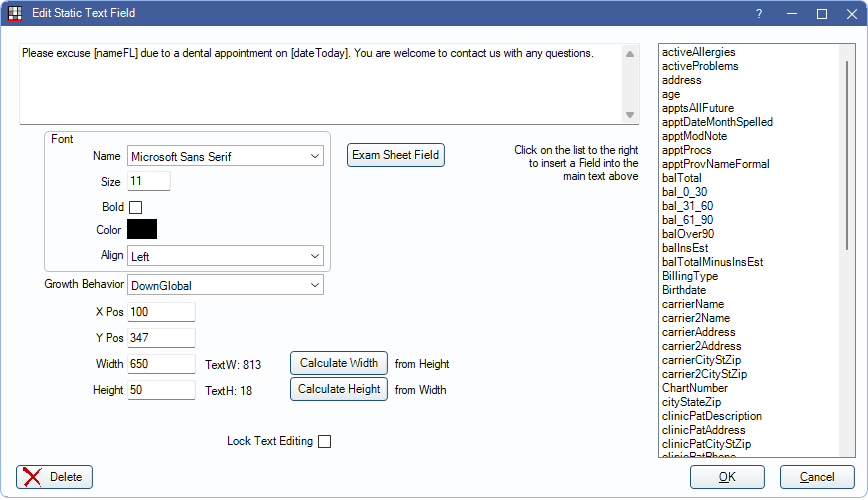Open the Growth Behavior dropdown

pos(225,285)
